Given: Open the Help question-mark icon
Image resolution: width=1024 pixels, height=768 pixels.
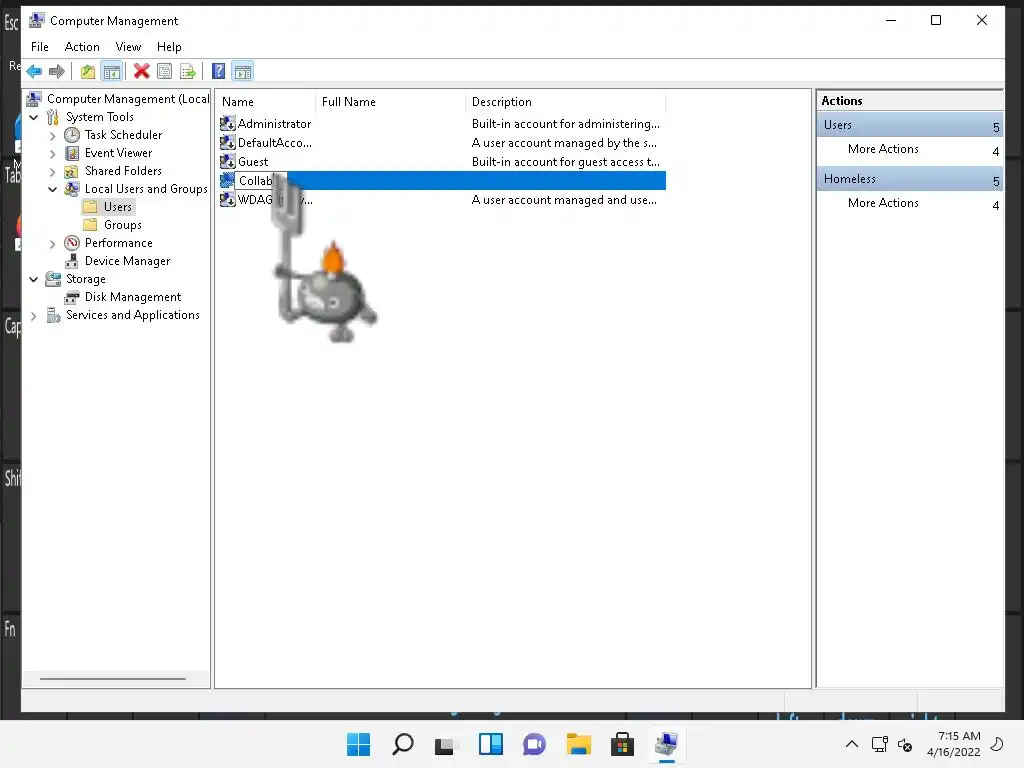Looking at the screenshot, I should [x=218, y=71].
